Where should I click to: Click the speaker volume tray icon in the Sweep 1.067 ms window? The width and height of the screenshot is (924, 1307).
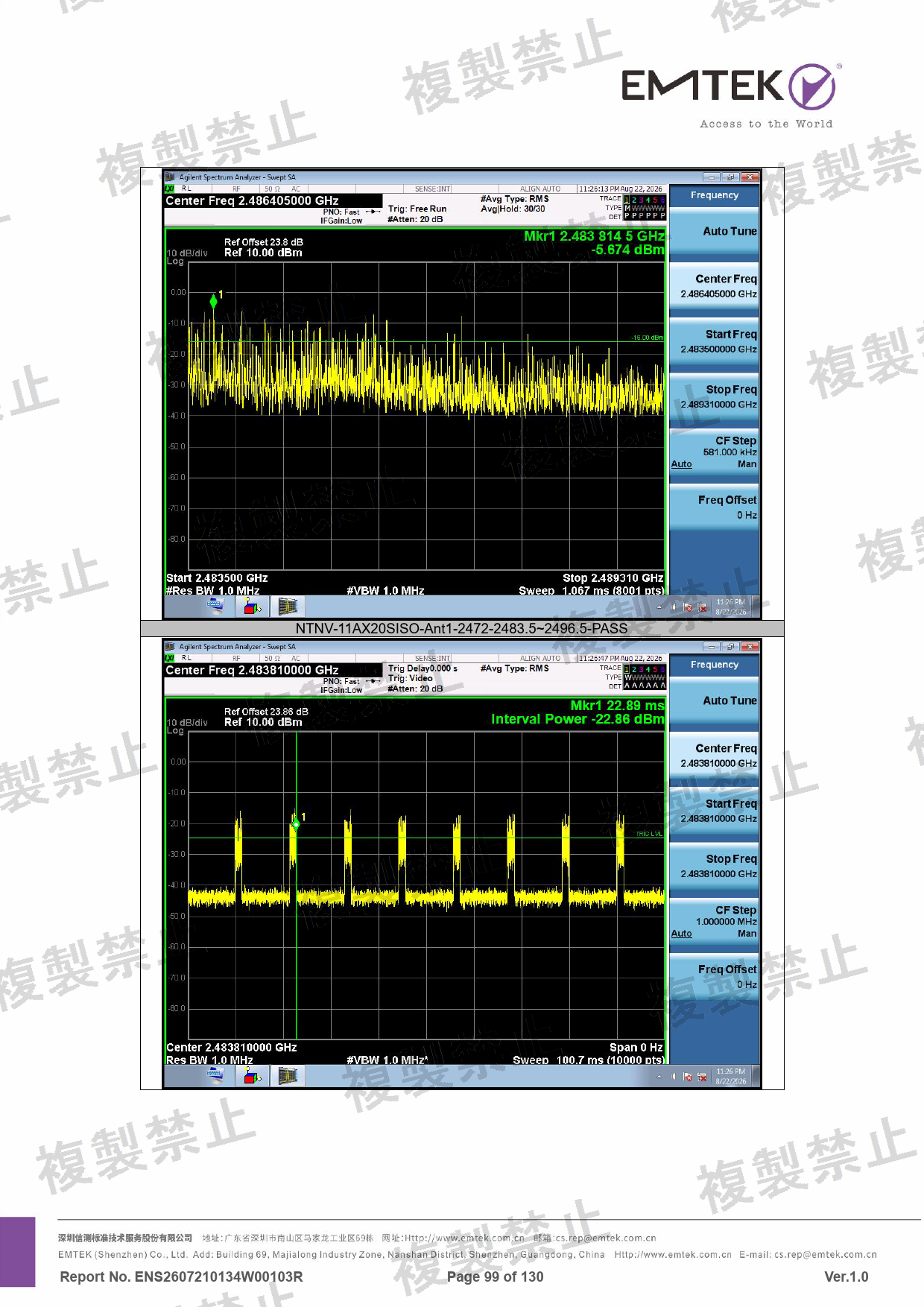(673, 607)
